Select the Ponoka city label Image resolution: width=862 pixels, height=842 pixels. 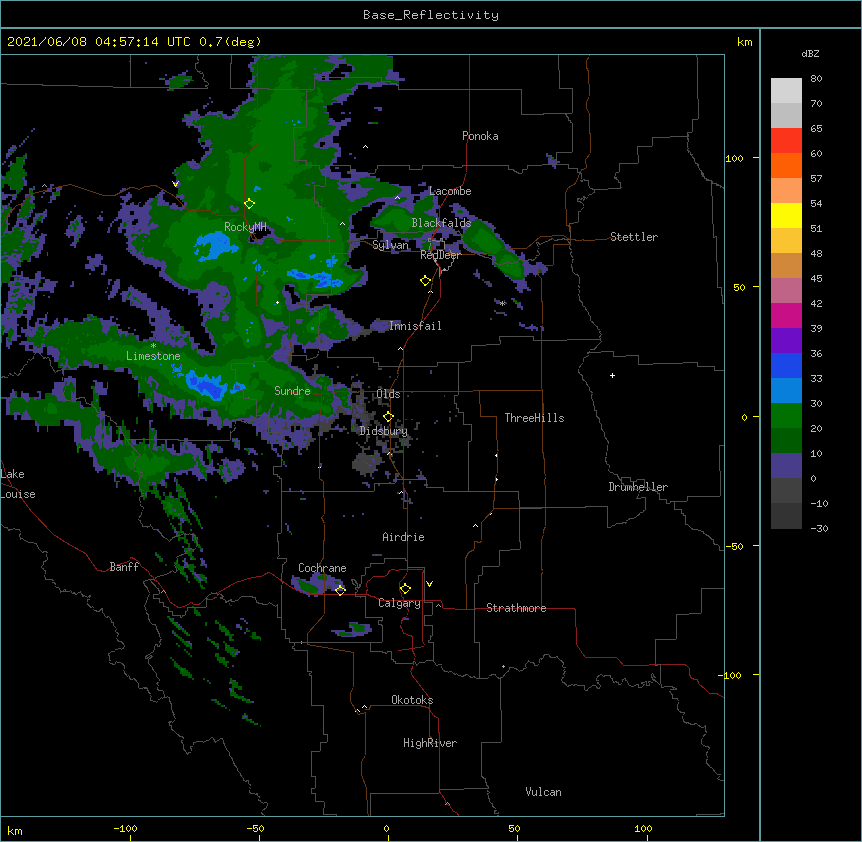[x=480, y=136]
